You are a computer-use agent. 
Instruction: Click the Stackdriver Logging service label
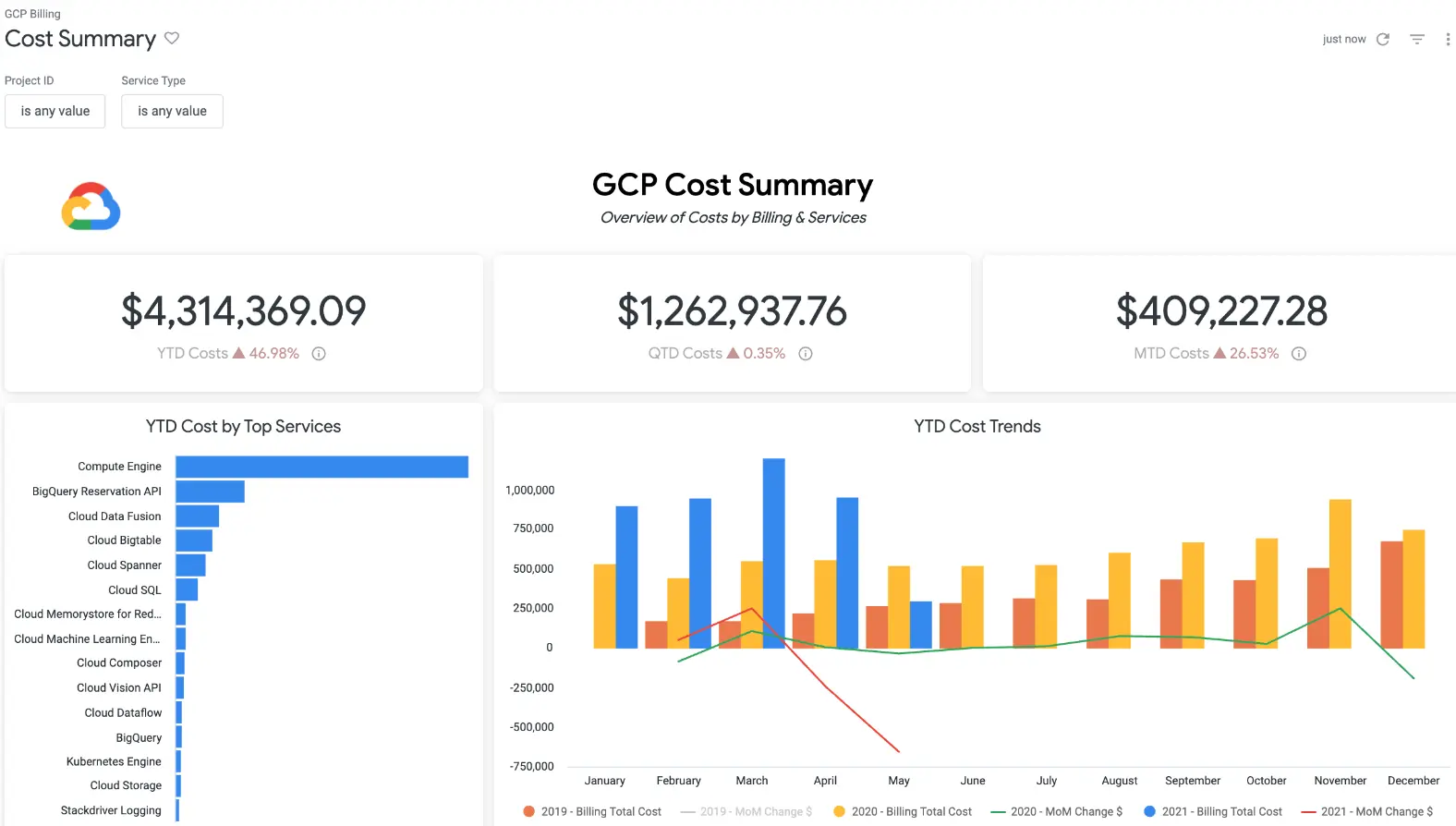111,810
